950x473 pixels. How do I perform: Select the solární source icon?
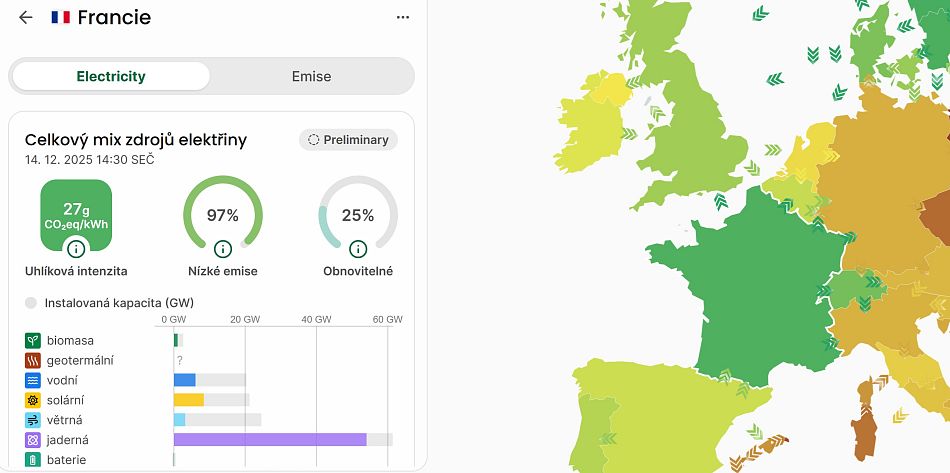[32, 400]
